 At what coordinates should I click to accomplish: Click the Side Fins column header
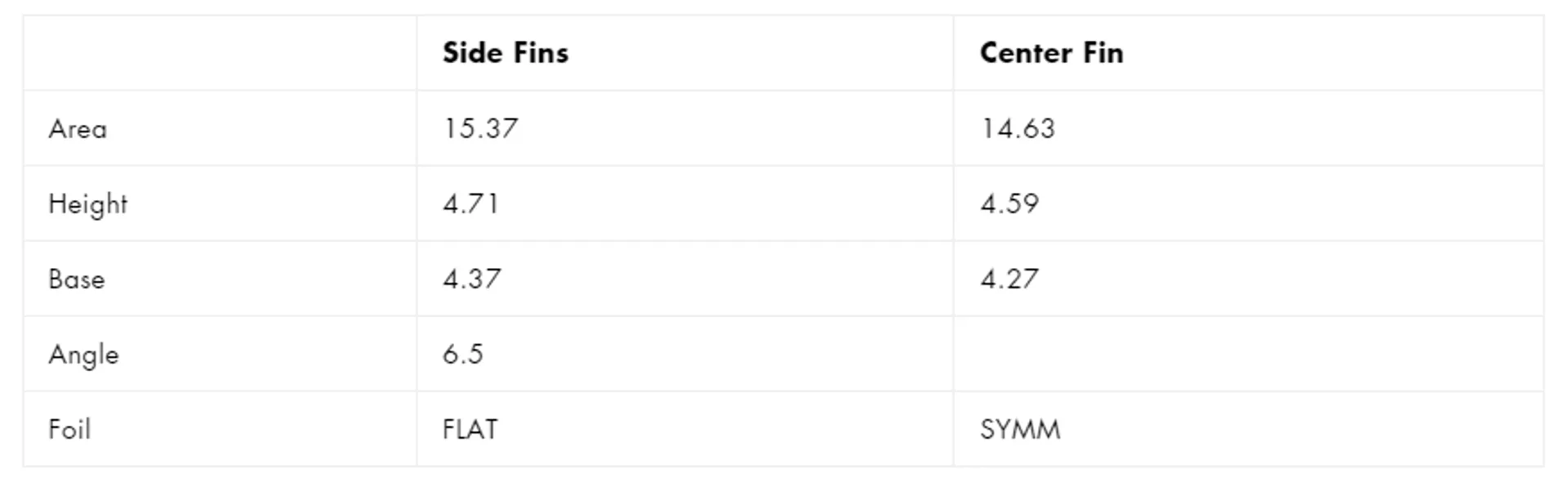tap(506, 53)
